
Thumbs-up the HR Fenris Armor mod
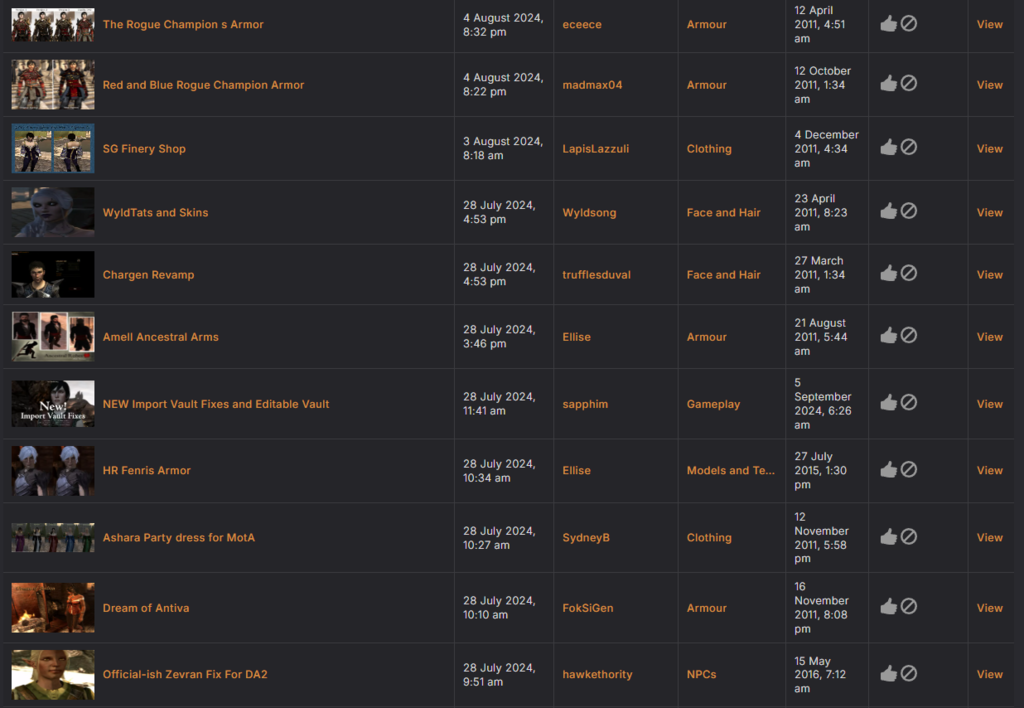pyautogui.click(x=888, y=469)
